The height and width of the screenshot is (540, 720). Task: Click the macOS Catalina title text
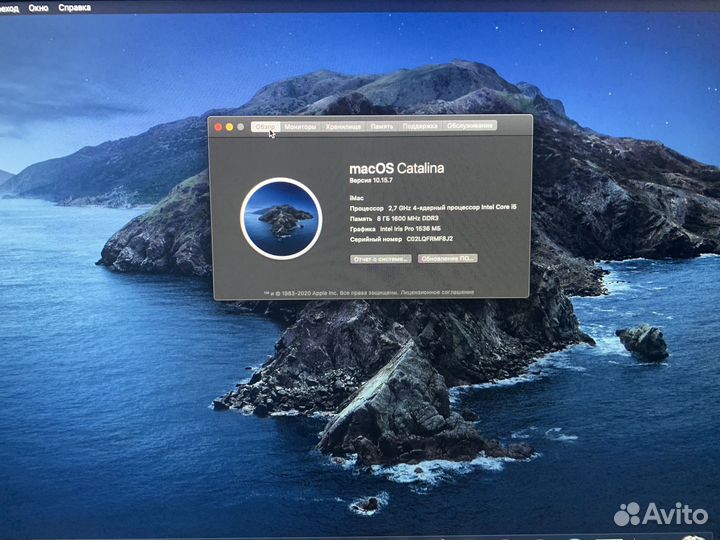pyautogui.click(x=397, y=169)
